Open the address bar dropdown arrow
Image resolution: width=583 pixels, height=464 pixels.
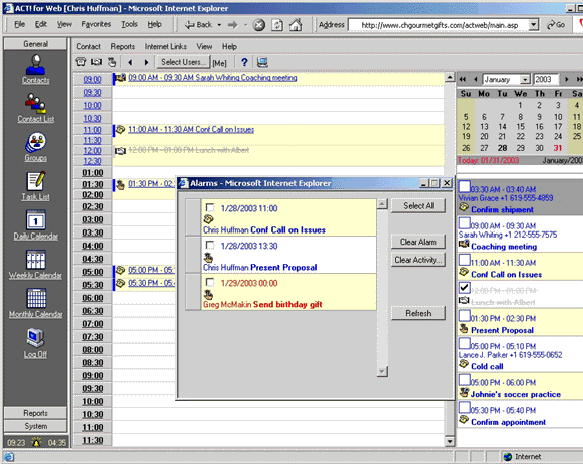tap(534, 25)
